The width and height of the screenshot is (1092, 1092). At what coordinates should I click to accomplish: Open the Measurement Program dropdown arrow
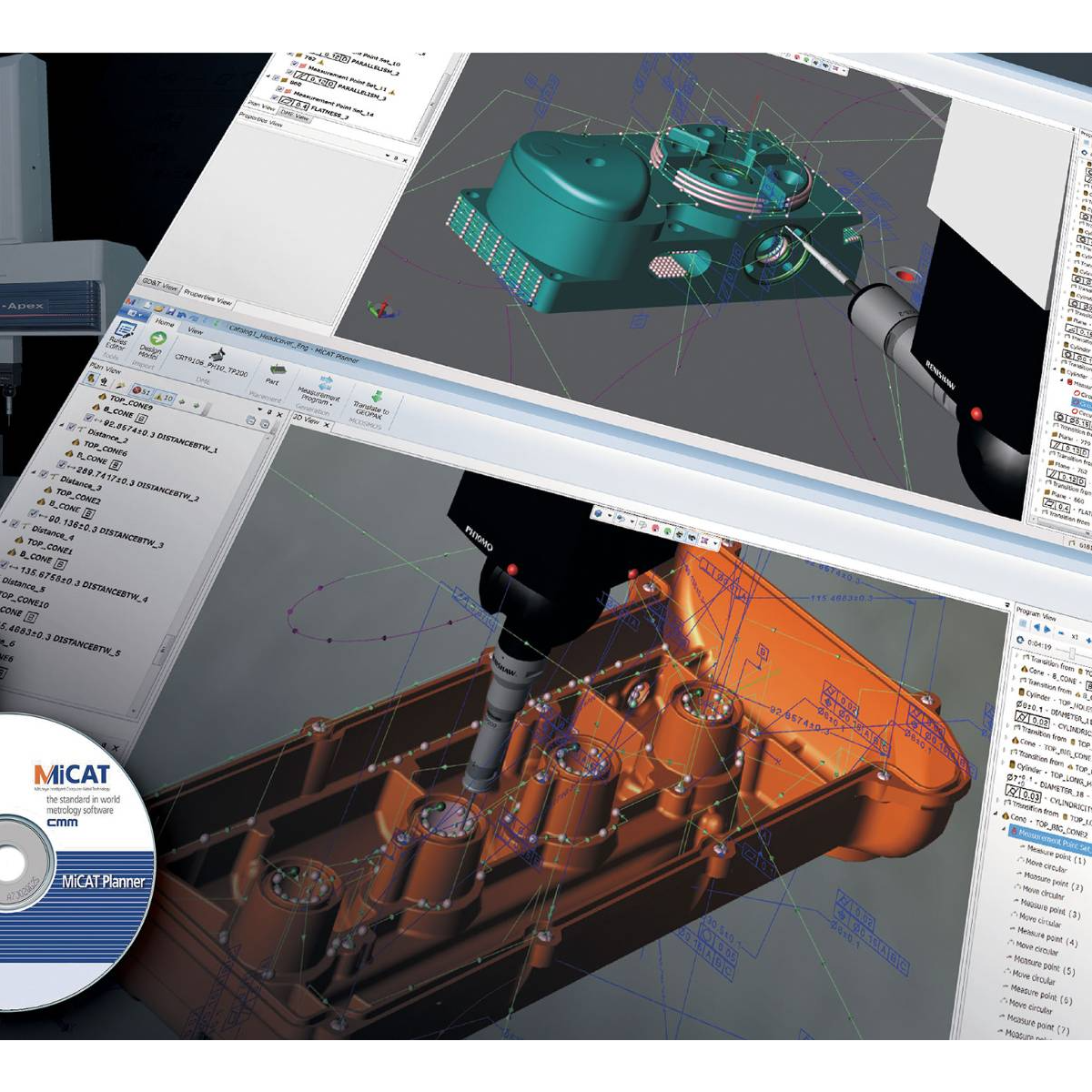[x=332, y=403]
